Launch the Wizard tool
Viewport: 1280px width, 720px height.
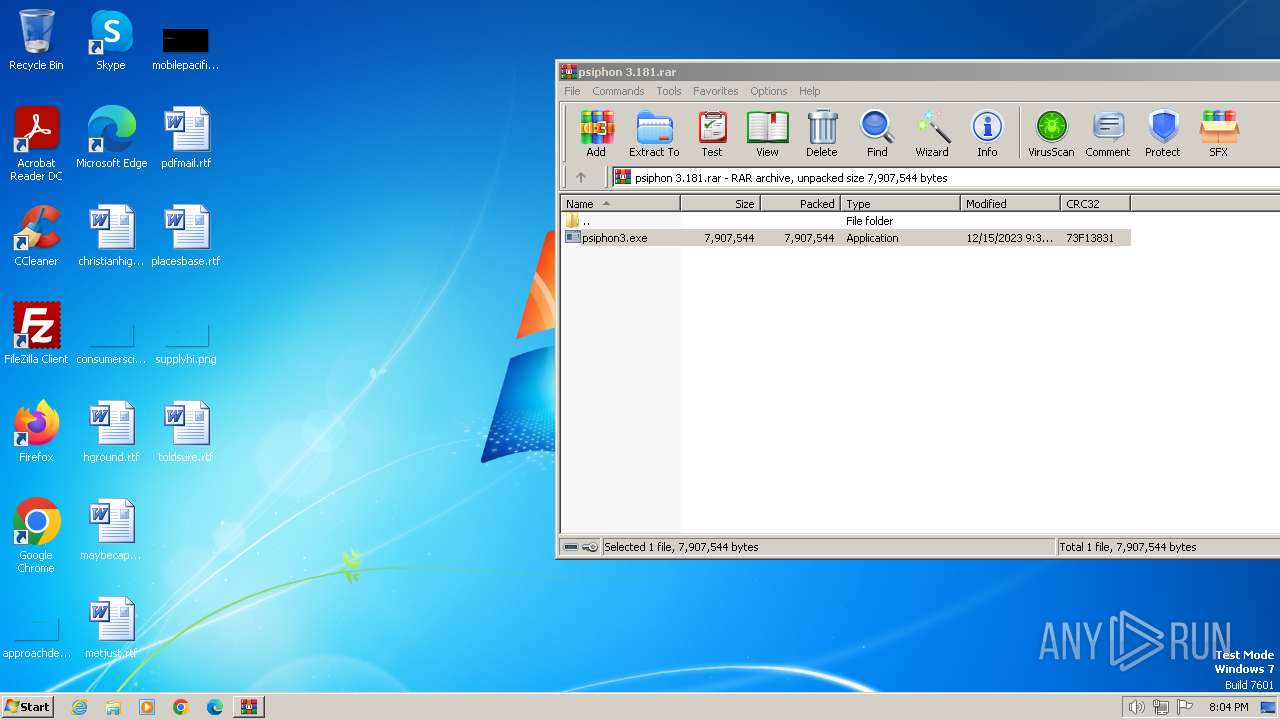tap(932, 134)
